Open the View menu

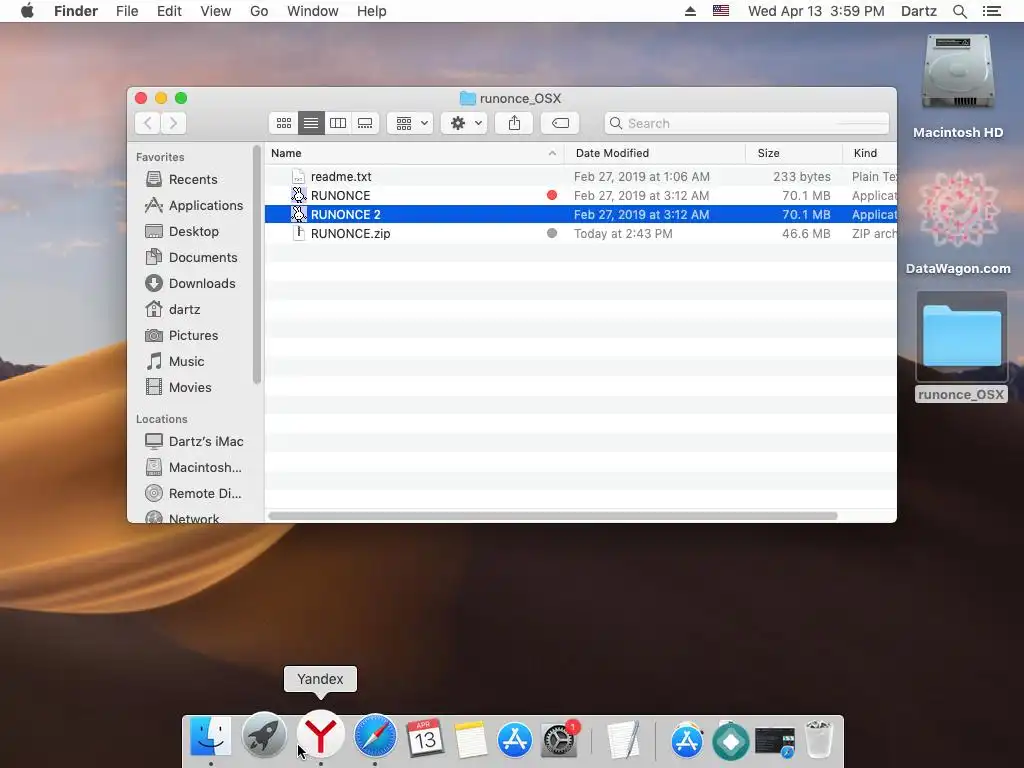coord(216,11)
